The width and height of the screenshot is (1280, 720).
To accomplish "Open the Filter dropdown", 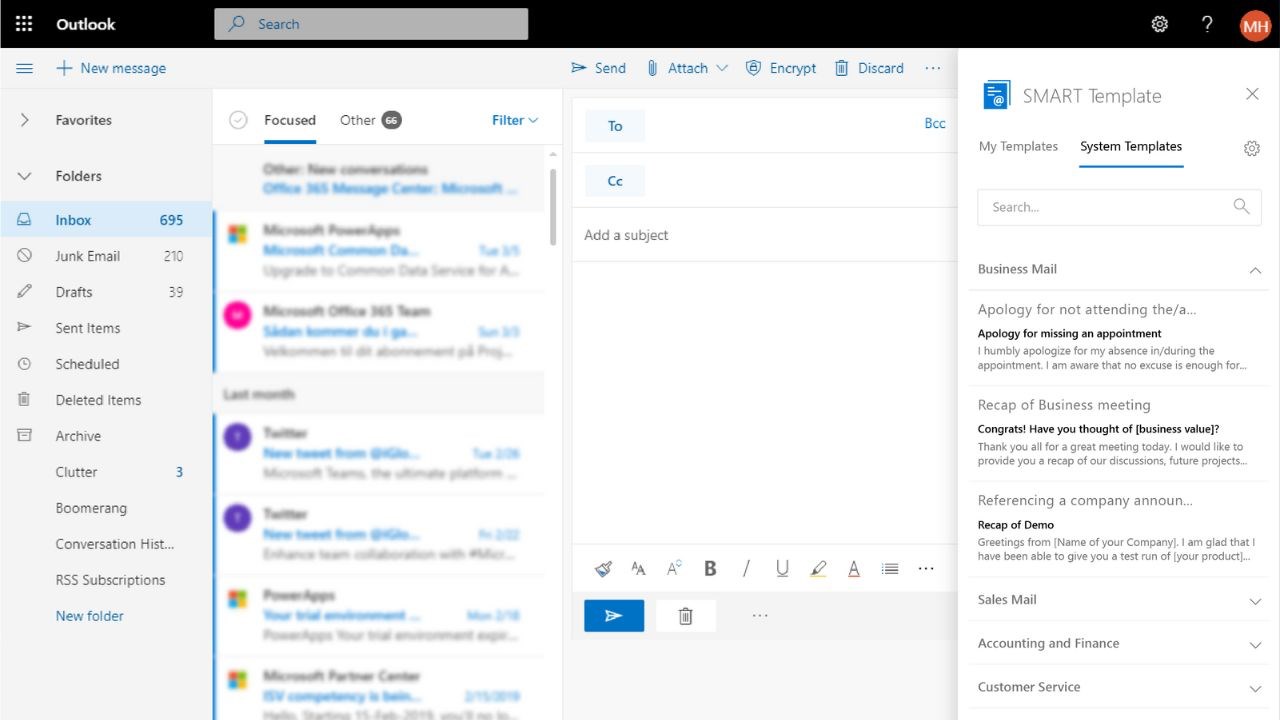I will [x=515, y=120].
